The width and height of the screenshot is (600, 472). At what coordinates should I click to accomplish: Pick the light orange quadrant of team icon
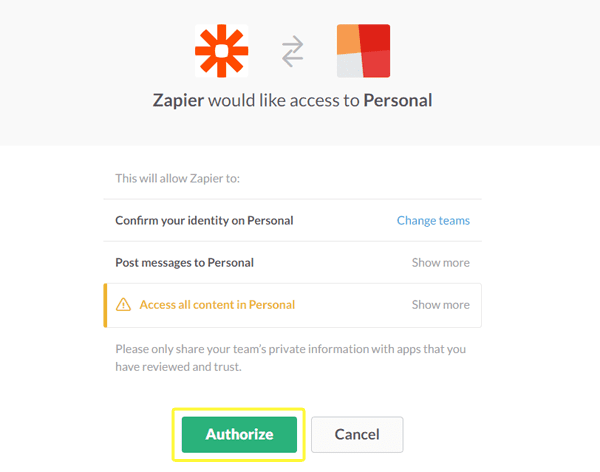point(349,39)
